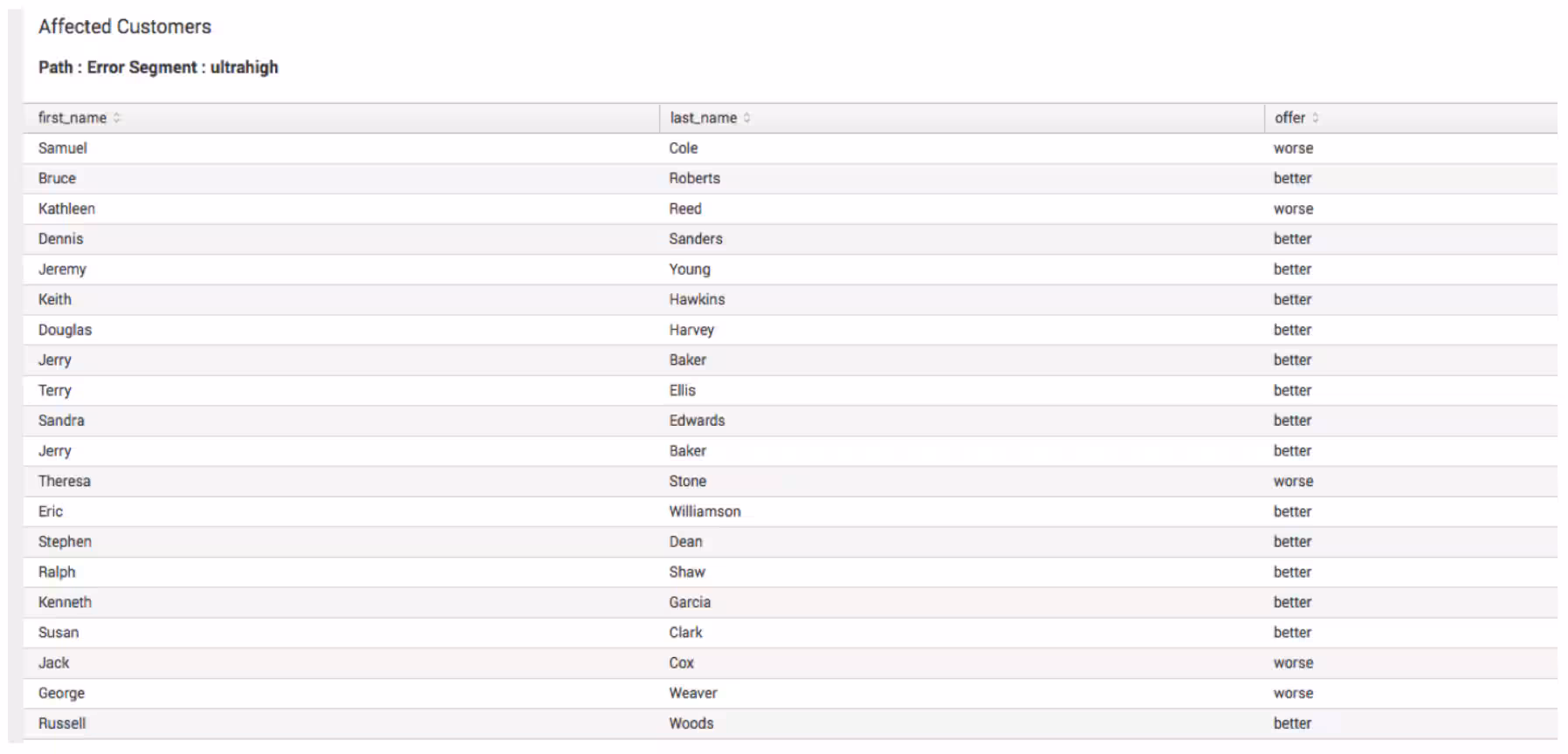Click the Williamson last name cell
This screenshot has width=1568, height=754.
tap(705, 511)
